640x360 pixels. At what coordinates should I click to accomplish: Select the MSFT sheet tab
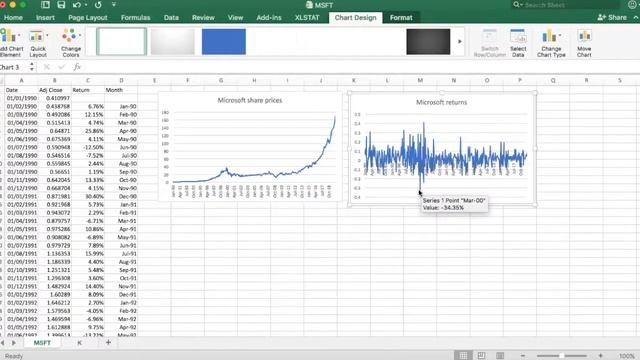pos(42,343)
